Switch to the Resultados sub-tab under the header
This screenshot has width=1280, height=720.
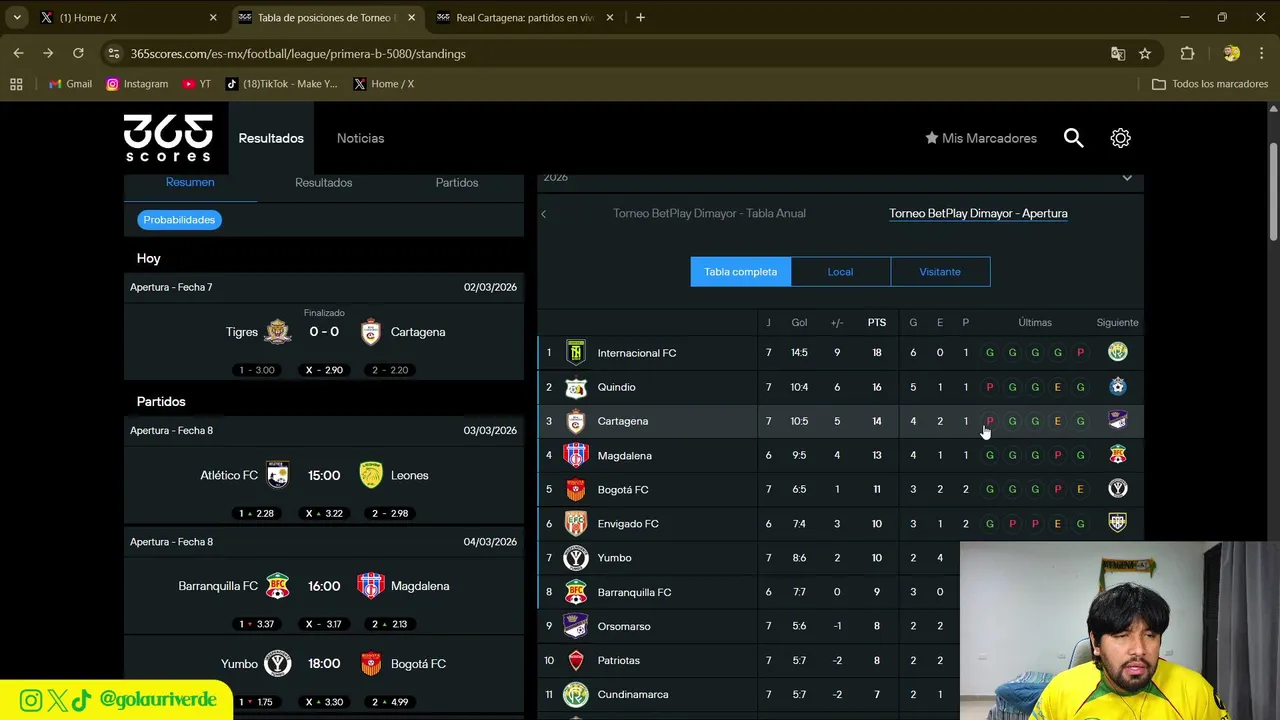323,183
